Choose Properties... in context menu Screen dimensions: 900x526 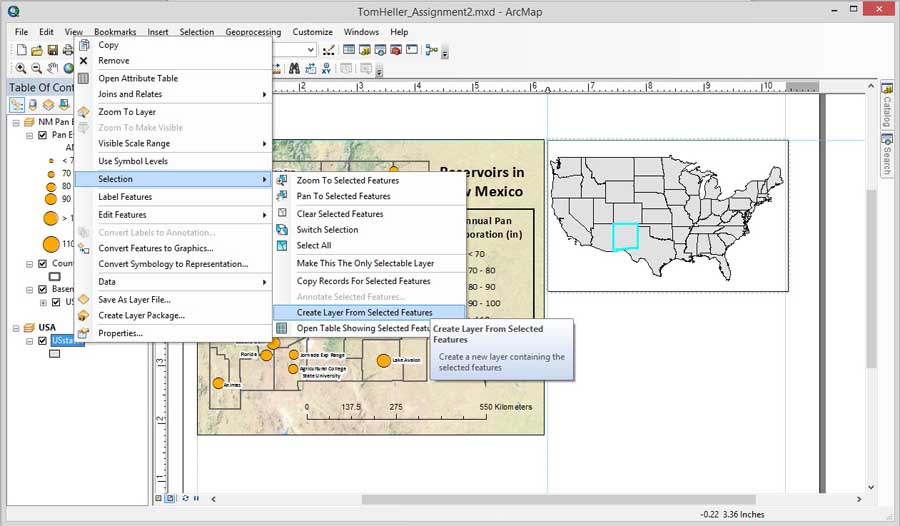coord(173,333)
